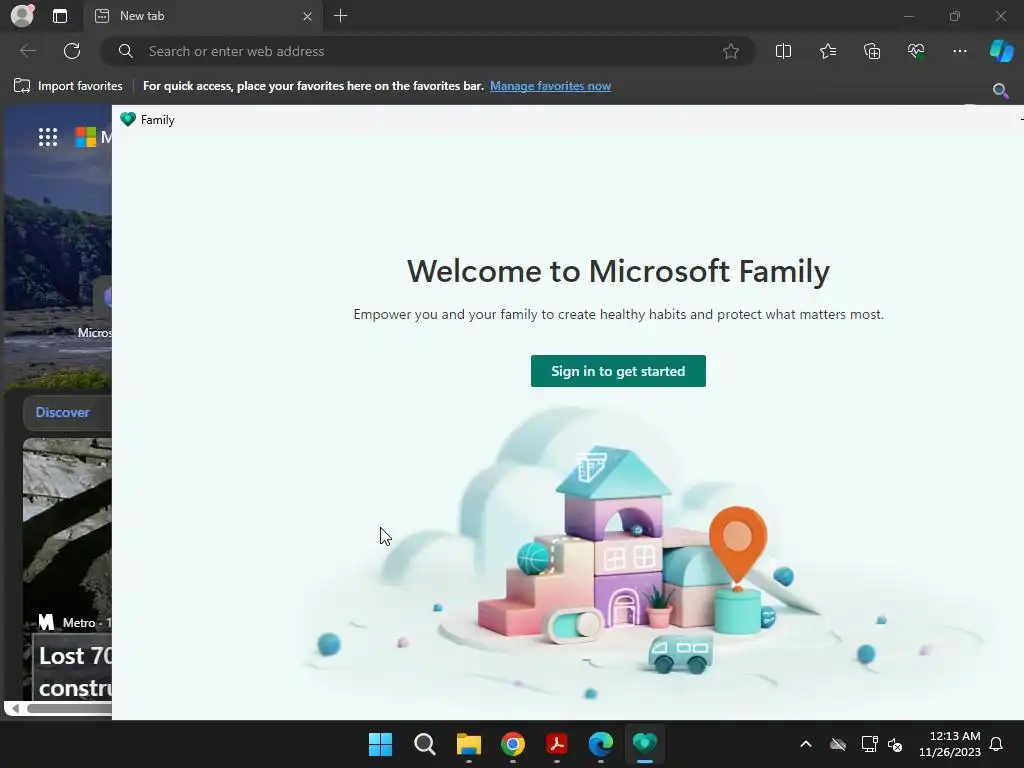Add this page to favorites star
The height and width of the screenshot is (768, 1024).
coord(731,51)
